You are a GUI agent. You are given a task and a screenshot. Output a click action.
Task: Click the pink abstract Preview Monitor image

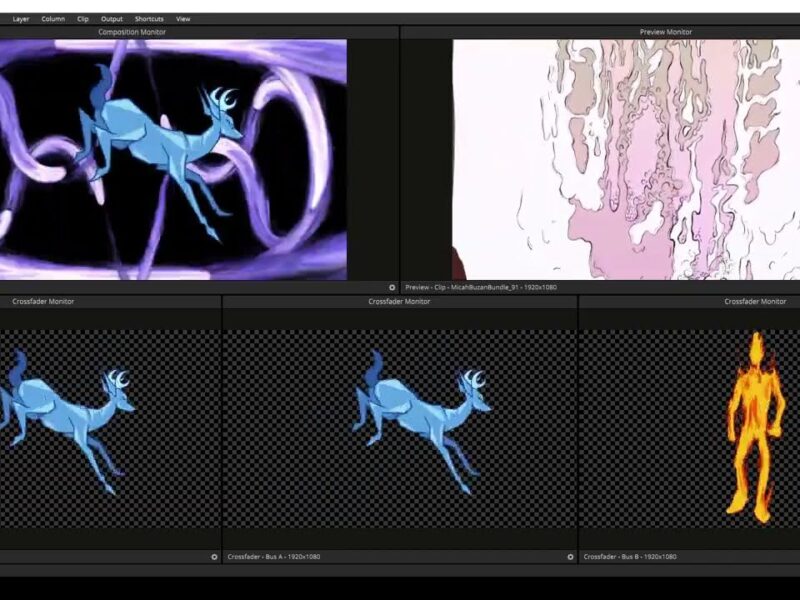626,160
